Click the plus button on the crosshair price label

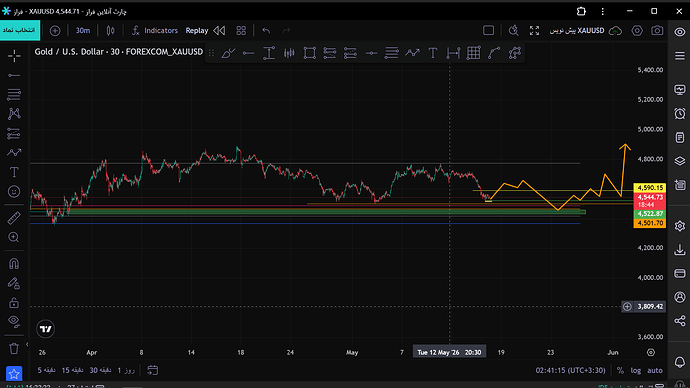[x=627, y=307]
